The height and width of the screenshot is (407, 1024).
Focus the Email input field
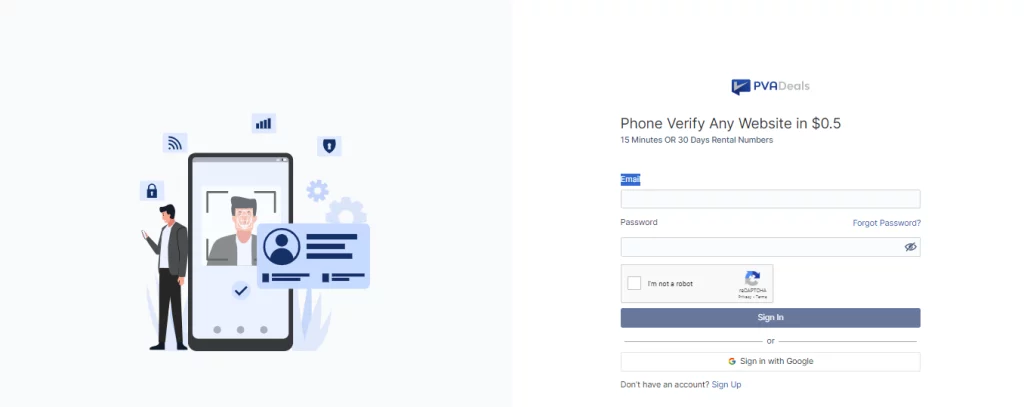pos(770,199)
